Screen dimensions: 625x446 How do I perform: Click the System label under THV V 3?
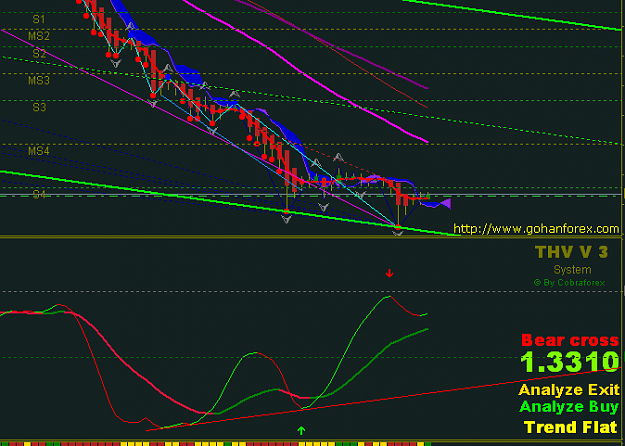tap(572, 270)
